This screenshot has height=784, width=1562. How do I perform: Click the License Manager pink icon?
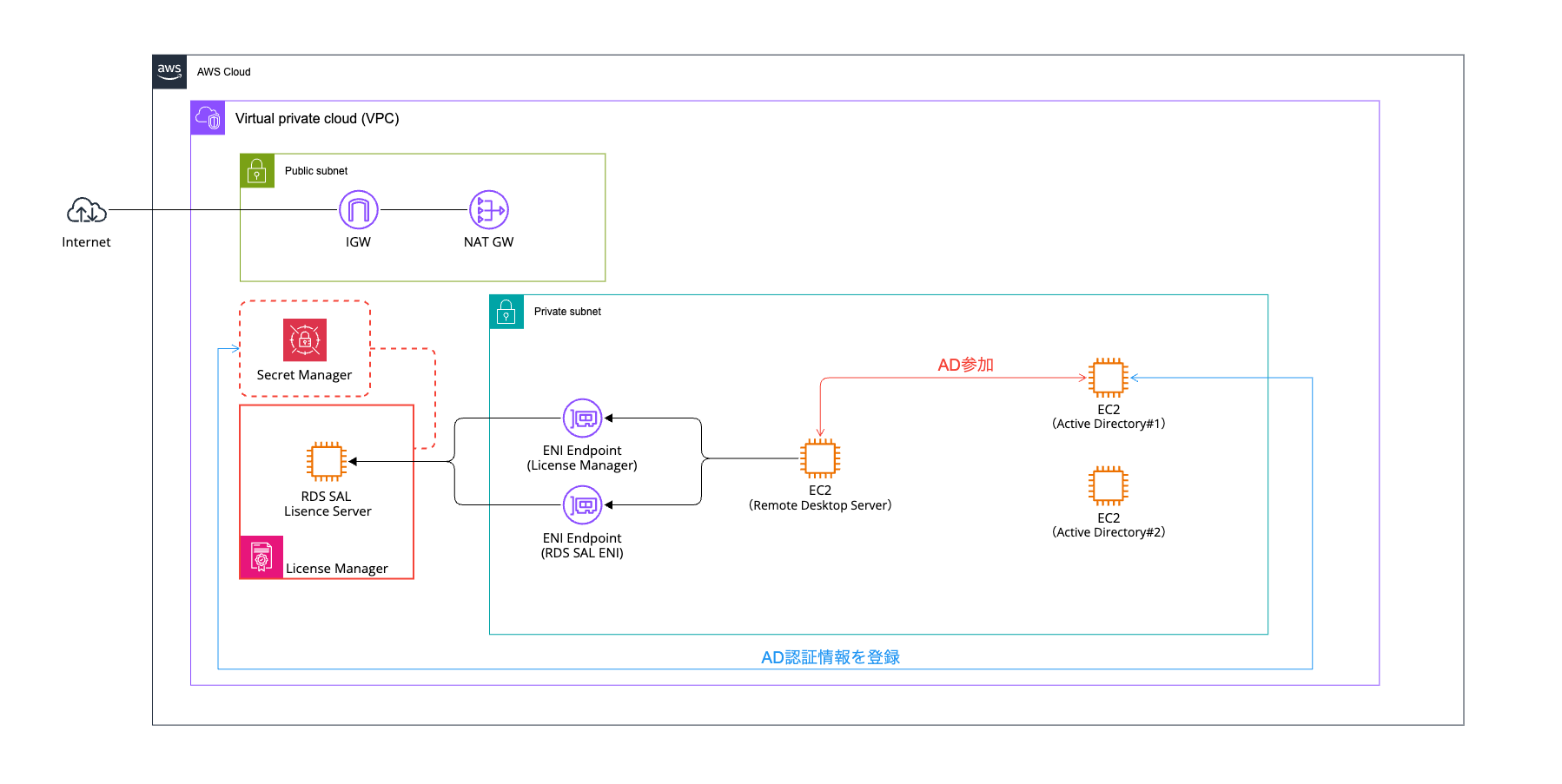[261, 557]
